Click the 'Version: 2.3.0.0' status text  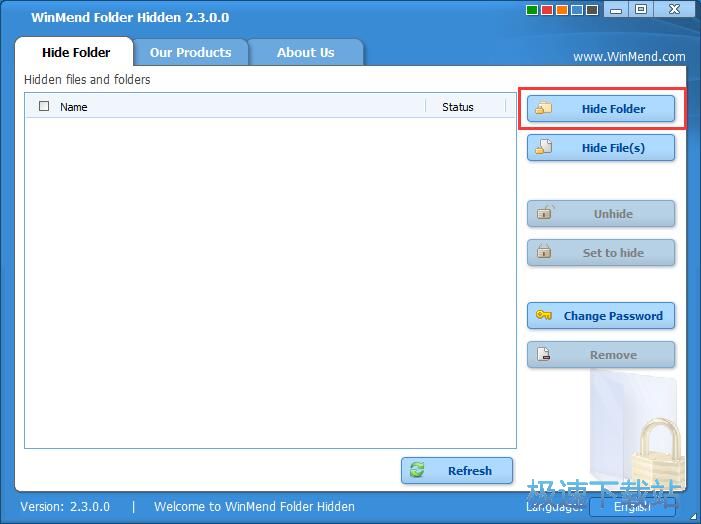tap(65, 507)
